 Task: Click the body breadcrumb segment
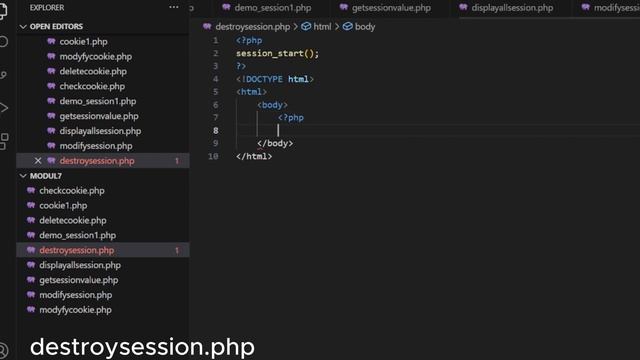click(x=365, y=27)
